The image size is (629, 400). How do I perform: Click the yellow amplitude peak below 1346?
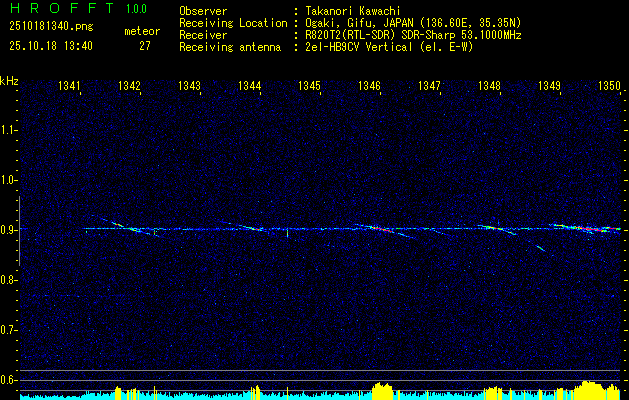[382, 389]
